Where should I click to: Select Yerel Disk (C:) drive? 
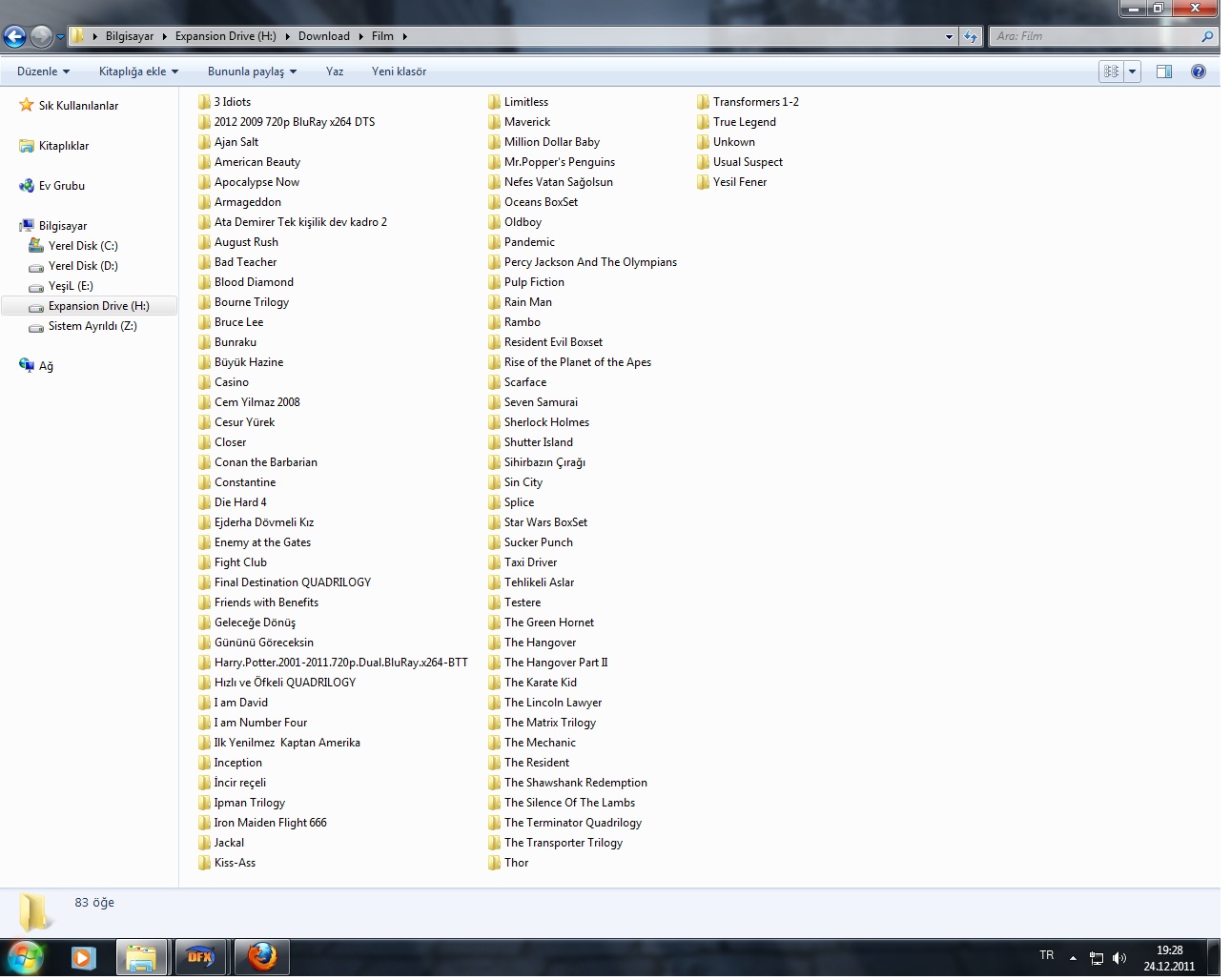click(83, 246)
